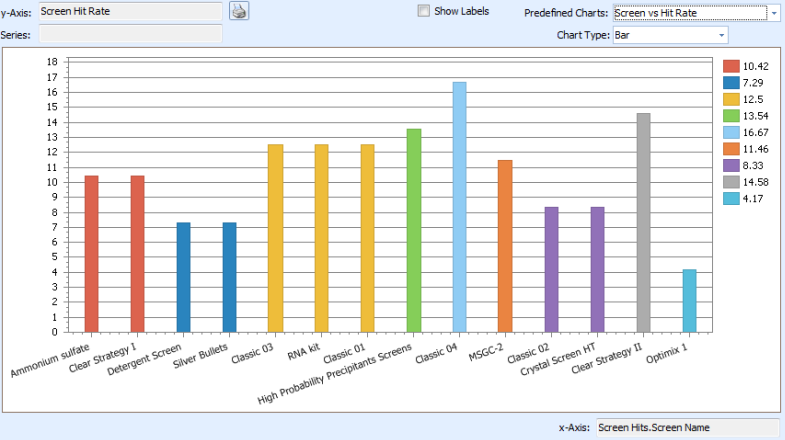Viewport: 785px width, 440px height.
Task: Select the Classic 01 bar
Action: 367,238
